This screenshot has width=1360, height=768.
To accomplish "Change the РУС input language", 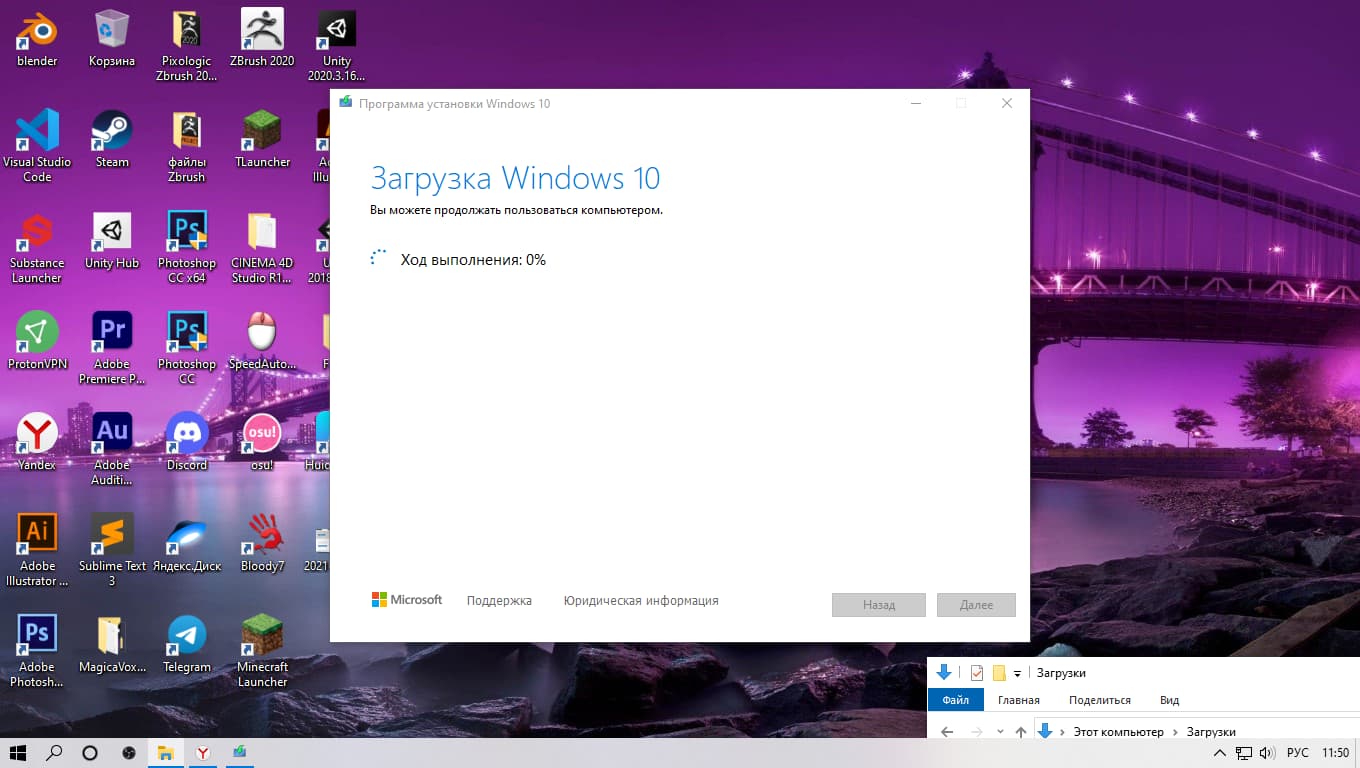I will [1297, 753].
